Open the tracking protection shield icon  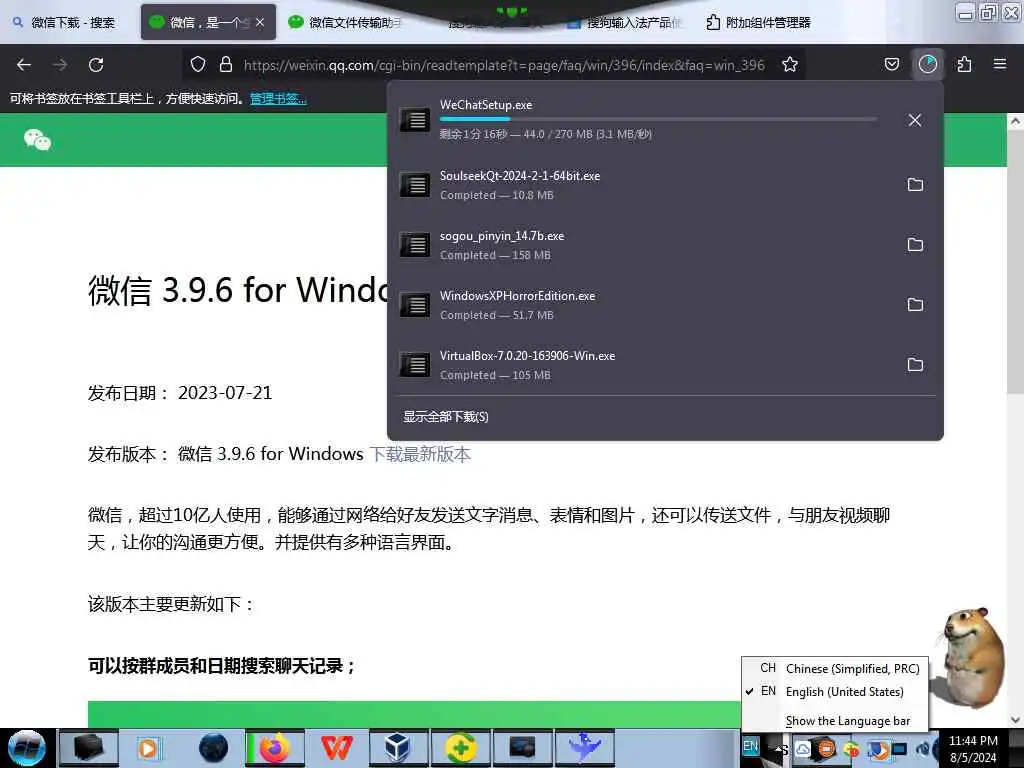198,64
